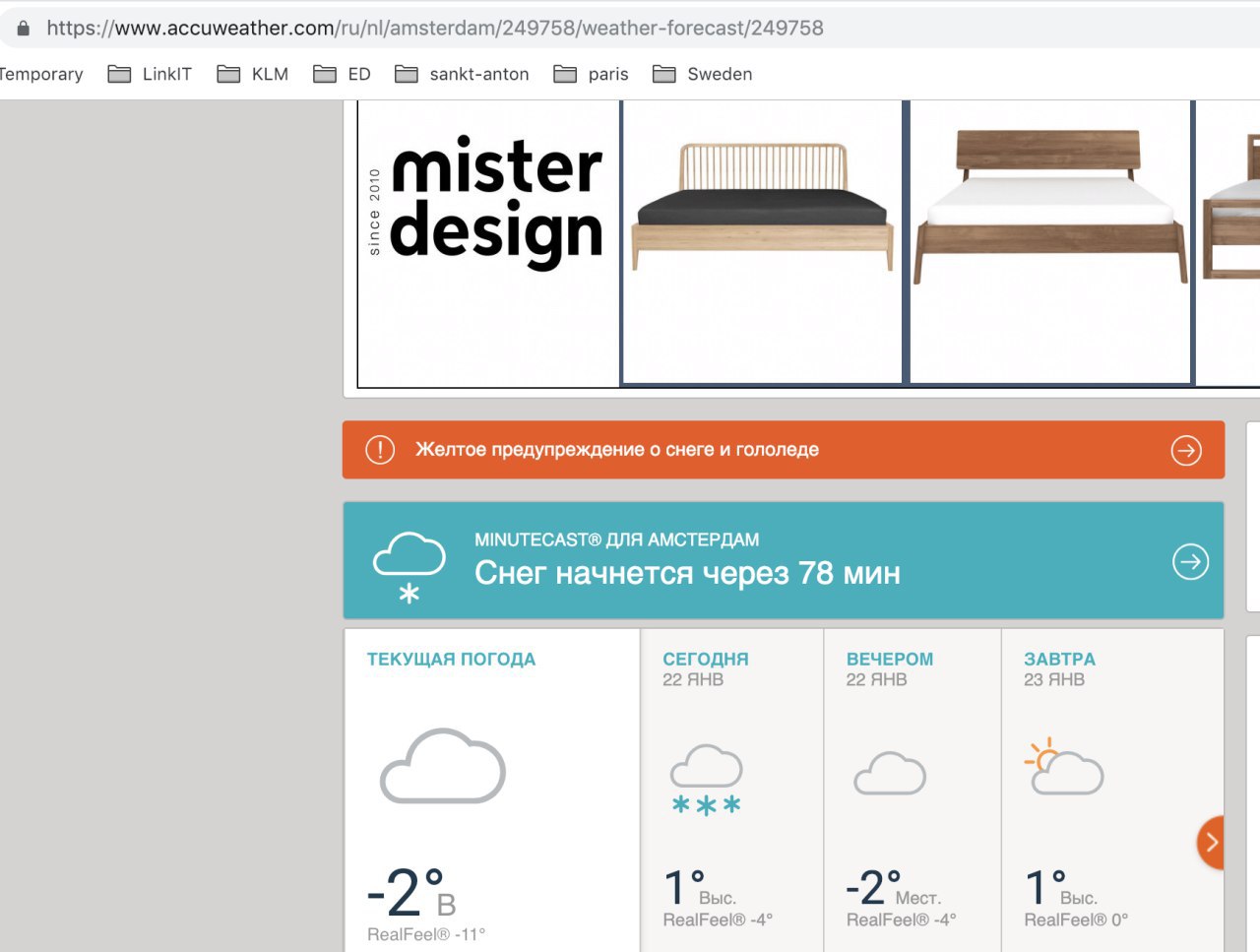Image resolution: width=1260 pixels, height=952 pixels.
Task: Open the ED bookmark folder
Action: coord(342,74)
